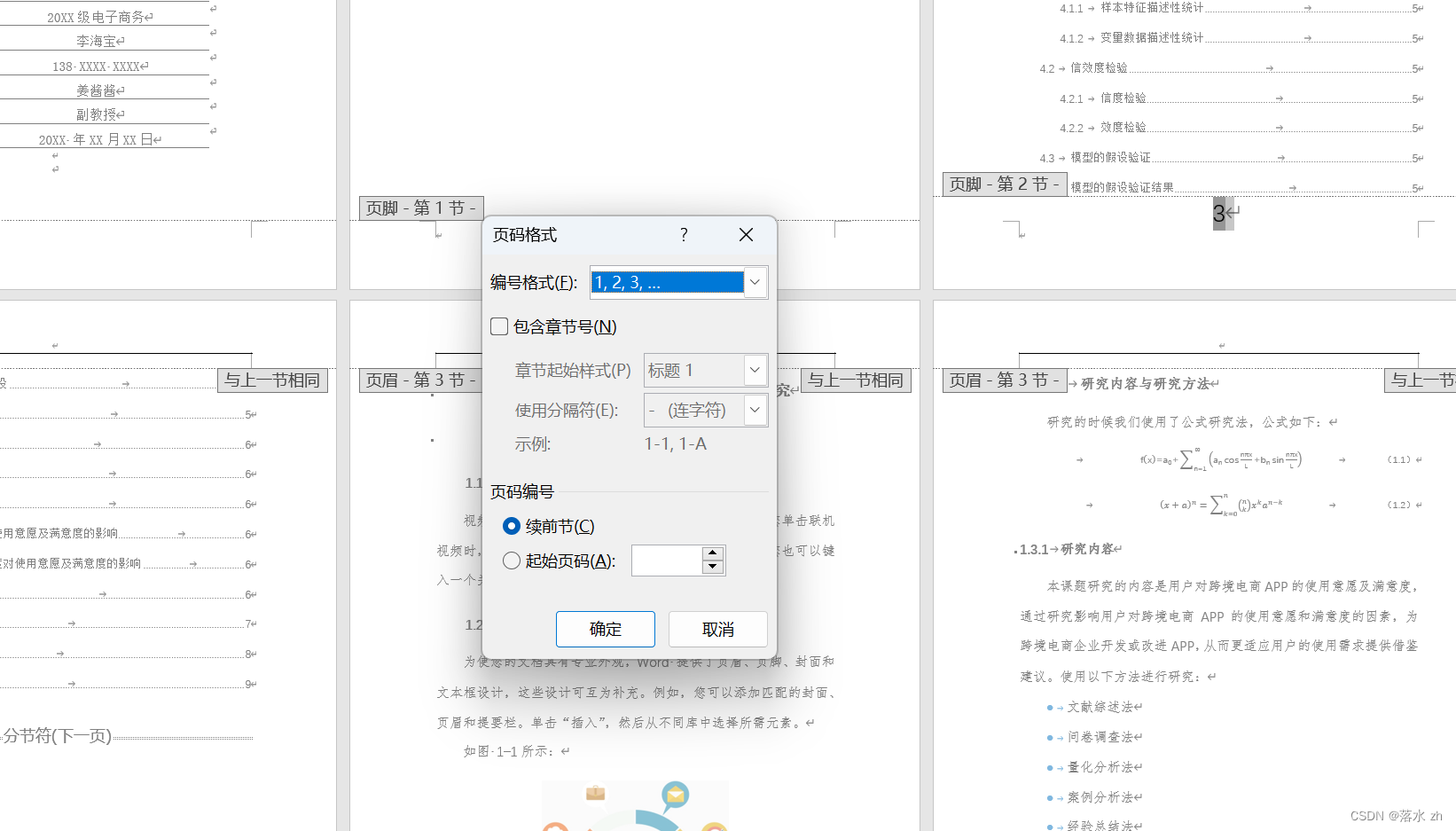Click the 4.2.1 信度检验 TOC entry
Image resolution: width=1456 pixels, height=831 pixels.
click(x=1241, y=98)
